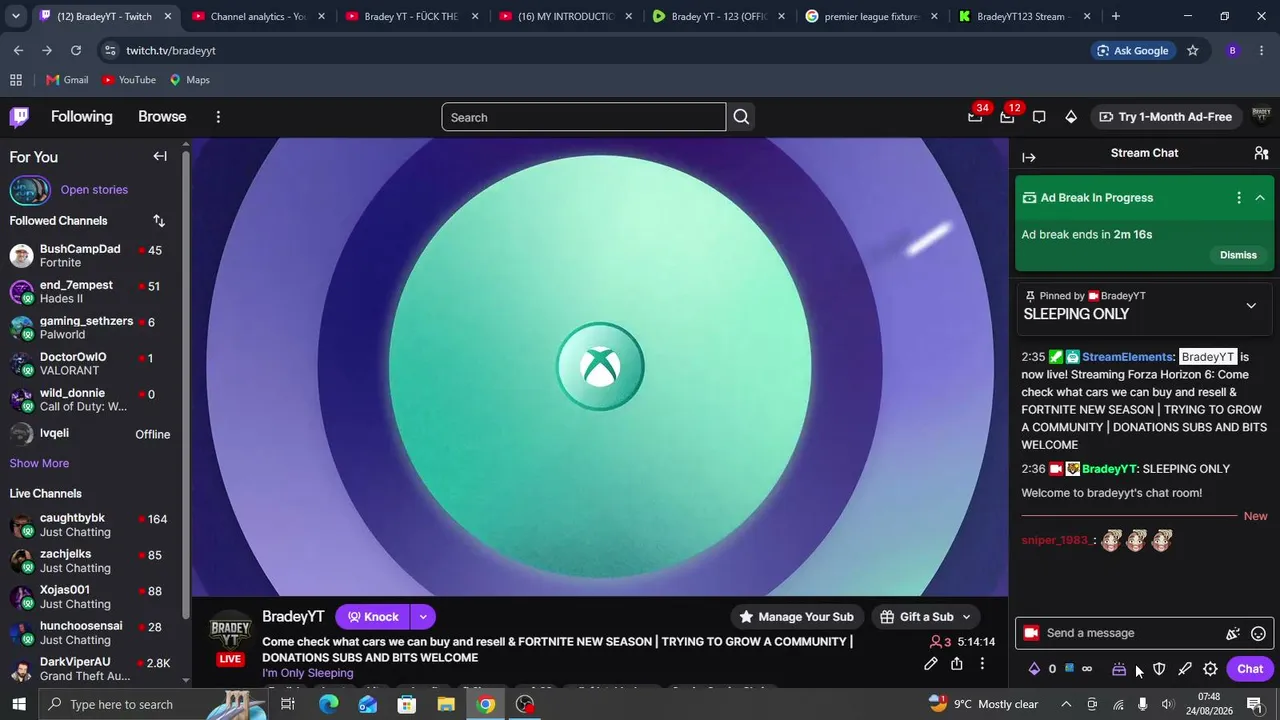This screenshot has height=720, width=1280.
Task: Open the Ad Break options menu
Action: click(x=1239, y=198)
